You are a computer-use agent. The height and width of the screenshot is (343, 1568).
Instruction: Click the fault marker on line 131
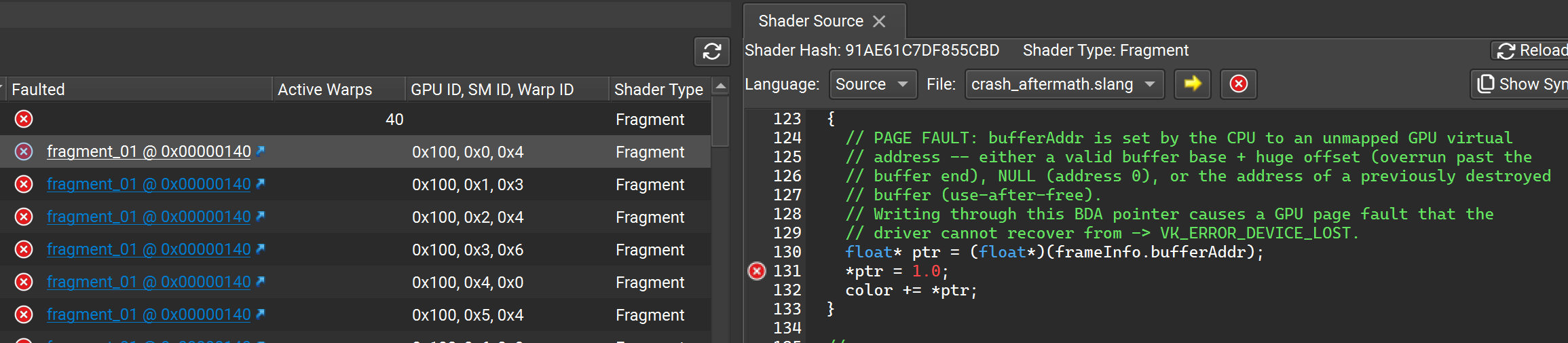point(756,271)
